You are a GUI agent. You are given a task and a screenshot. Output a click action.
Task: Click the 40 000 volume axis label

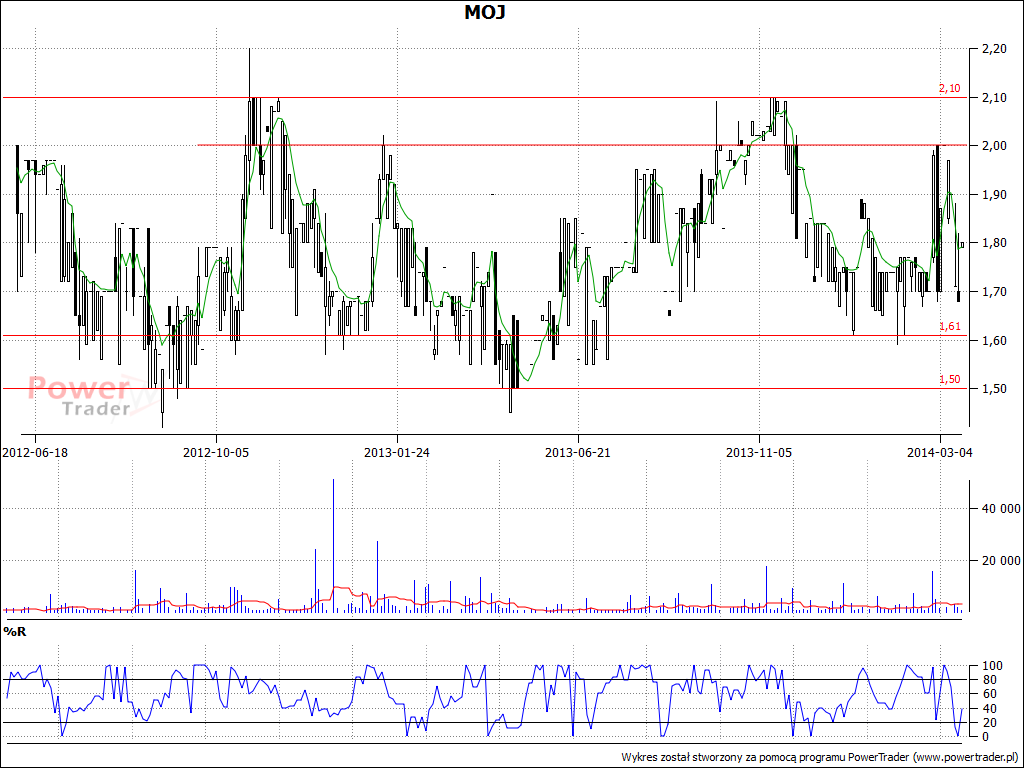(1000, 509)
